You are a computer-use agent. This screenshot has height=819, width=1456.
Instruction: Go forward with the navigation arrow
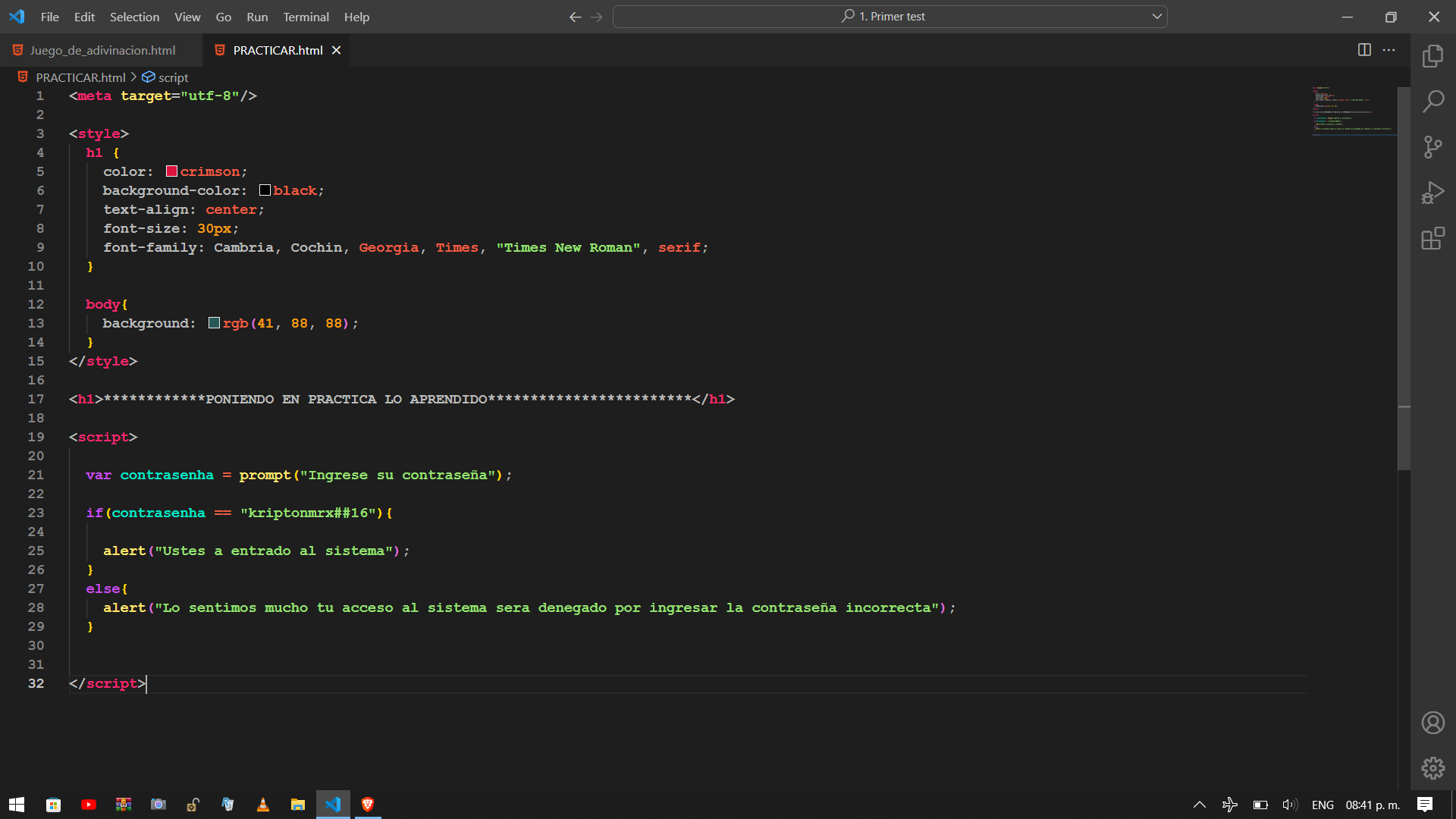coord(597,17)
